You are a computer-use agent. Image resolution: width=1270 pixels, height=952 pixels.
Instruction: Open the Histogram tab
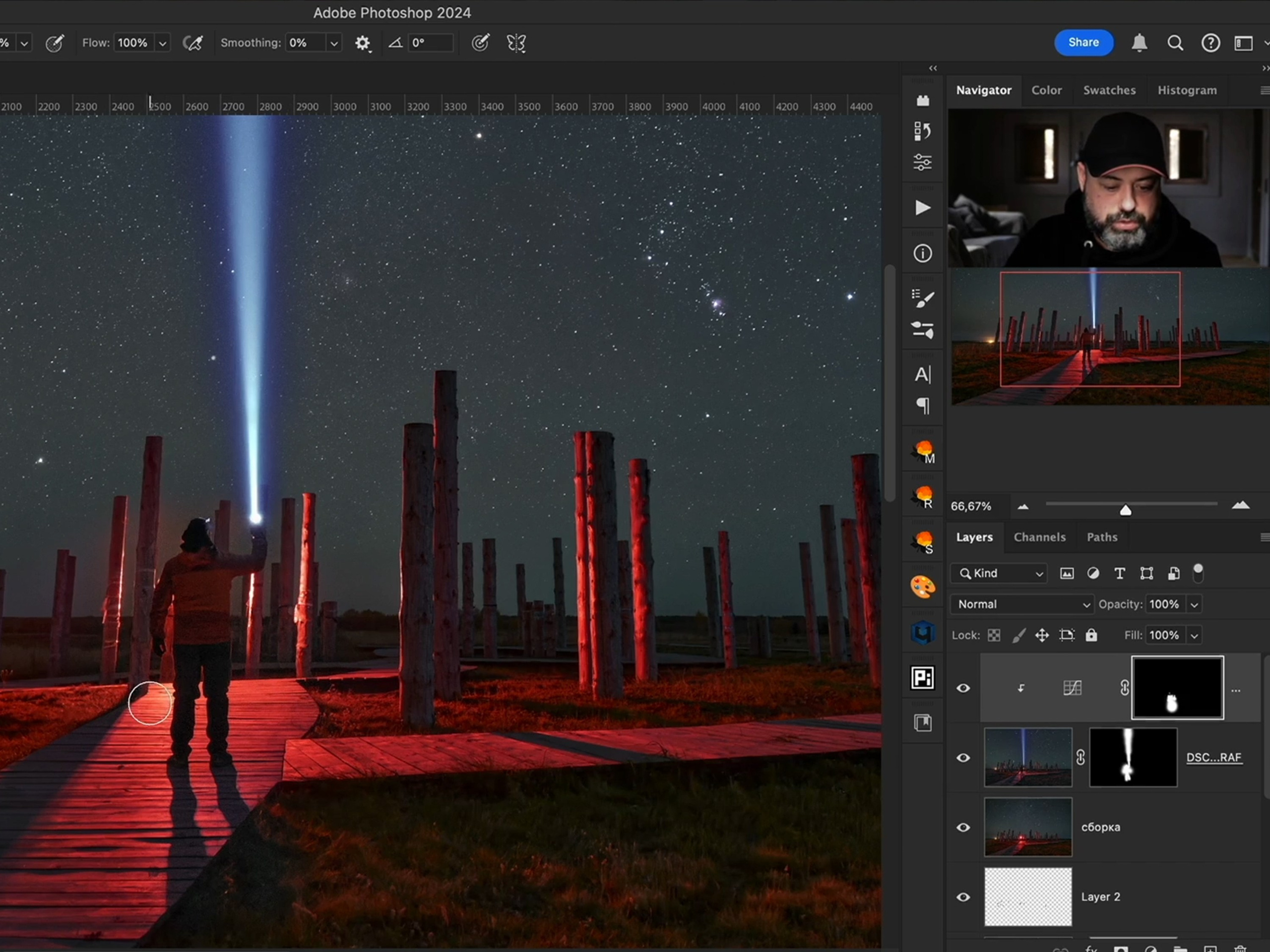[x=1187, y=90]
